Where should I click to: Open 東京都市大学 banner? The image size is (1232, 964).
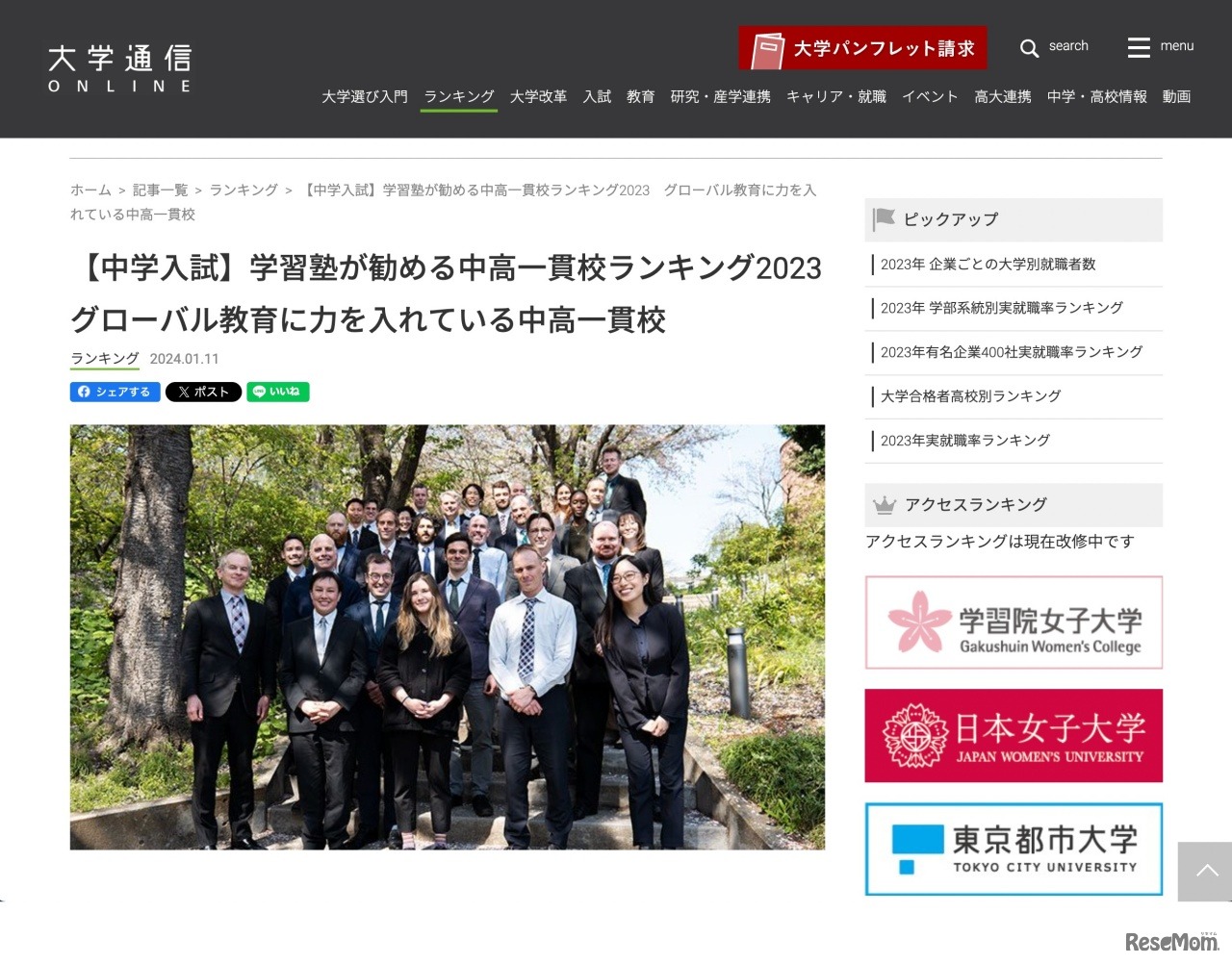pyautogui.click(x=1014, y=850)
